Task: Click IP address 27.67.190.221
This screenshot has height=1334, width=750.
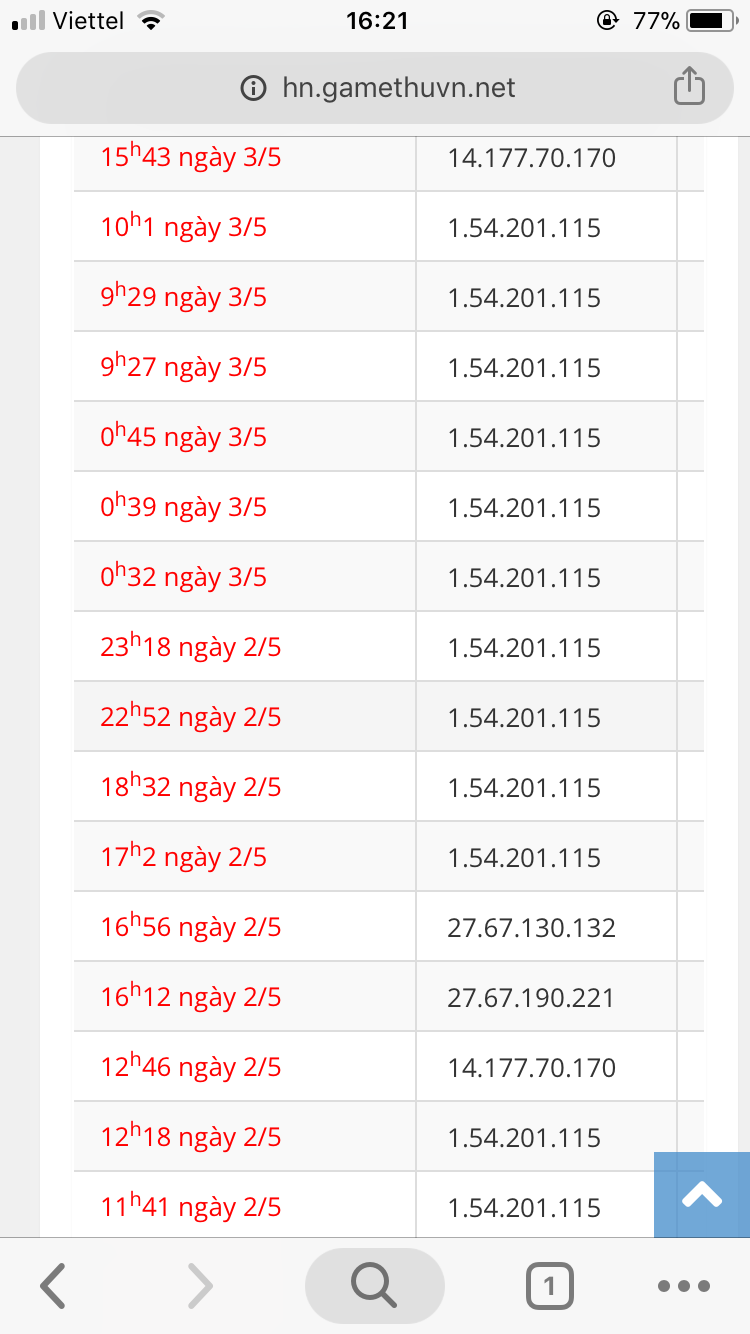Action: tap(531, 998)
